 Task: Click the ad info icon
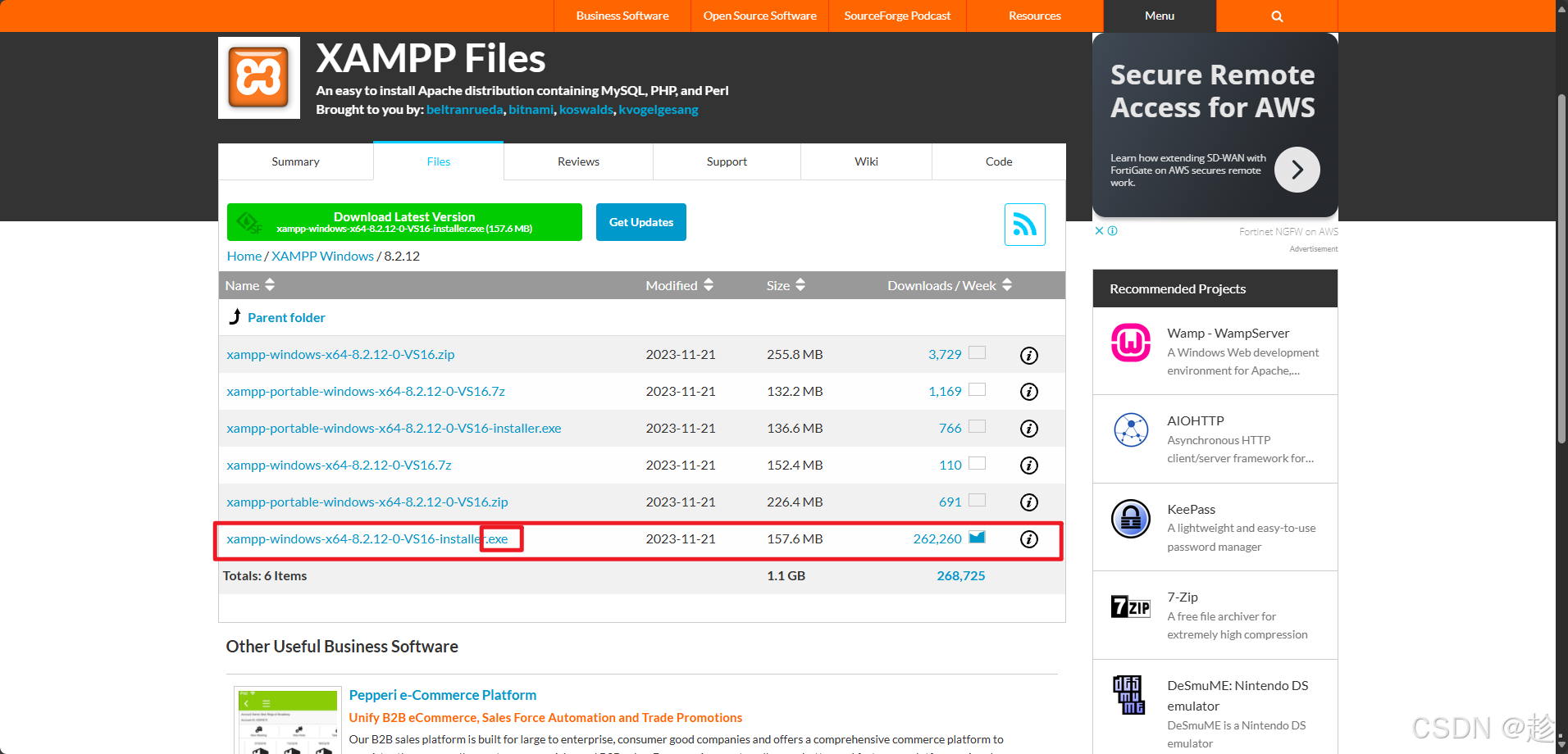point(1113,231)
